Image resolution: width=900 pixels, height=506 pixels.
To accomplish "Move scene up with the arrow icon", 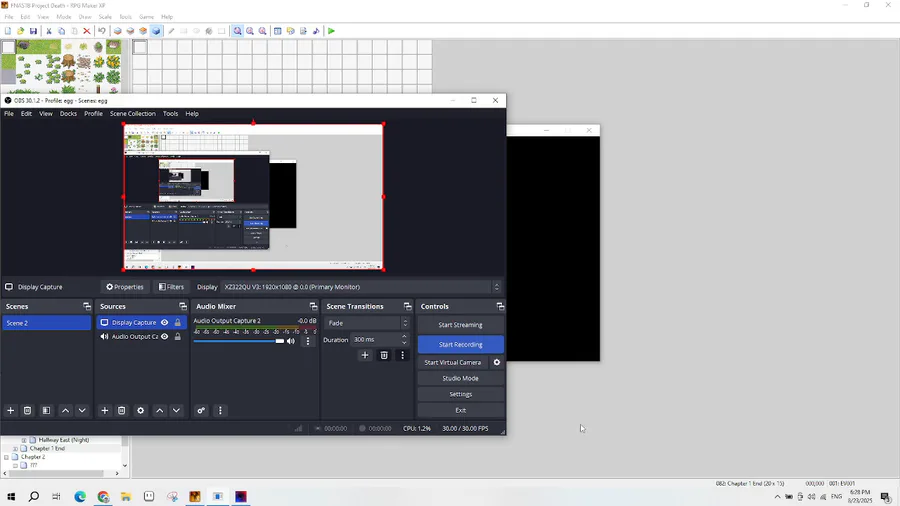I will (x=65, y=410).
